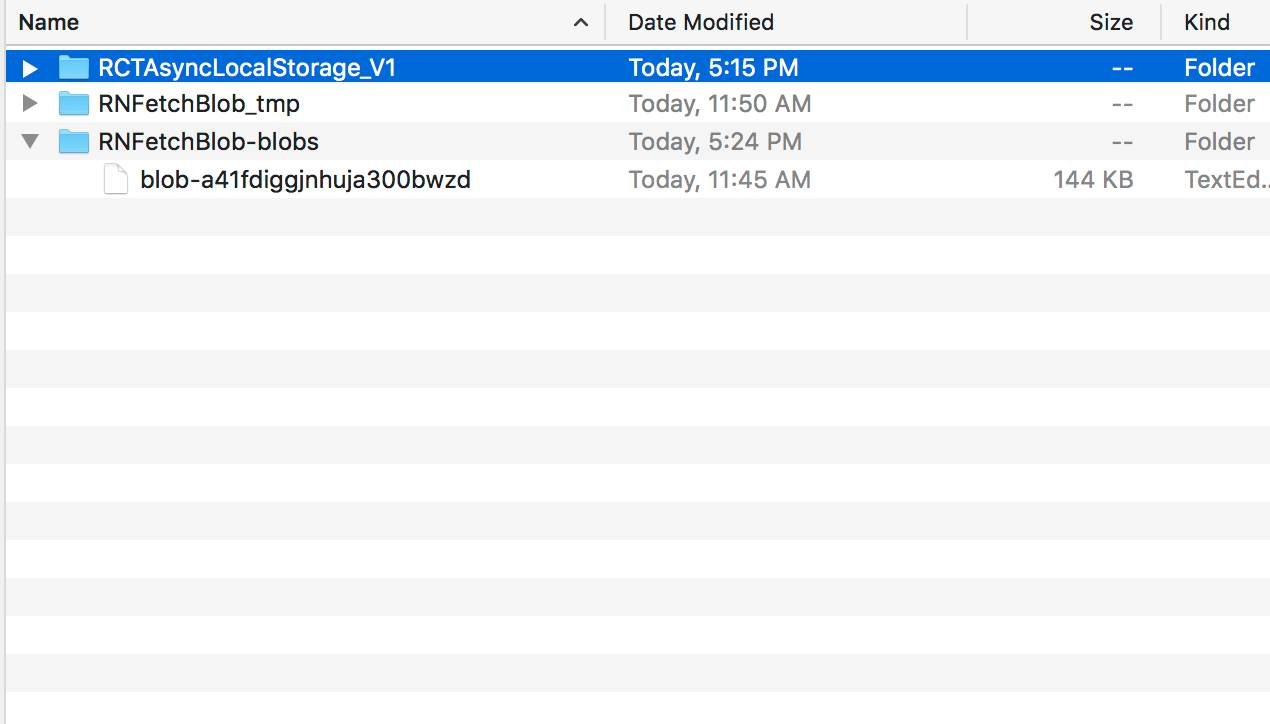Sort the list by Size column
The height and width of the screenshot is (724, 1270).
(1111, 22)
